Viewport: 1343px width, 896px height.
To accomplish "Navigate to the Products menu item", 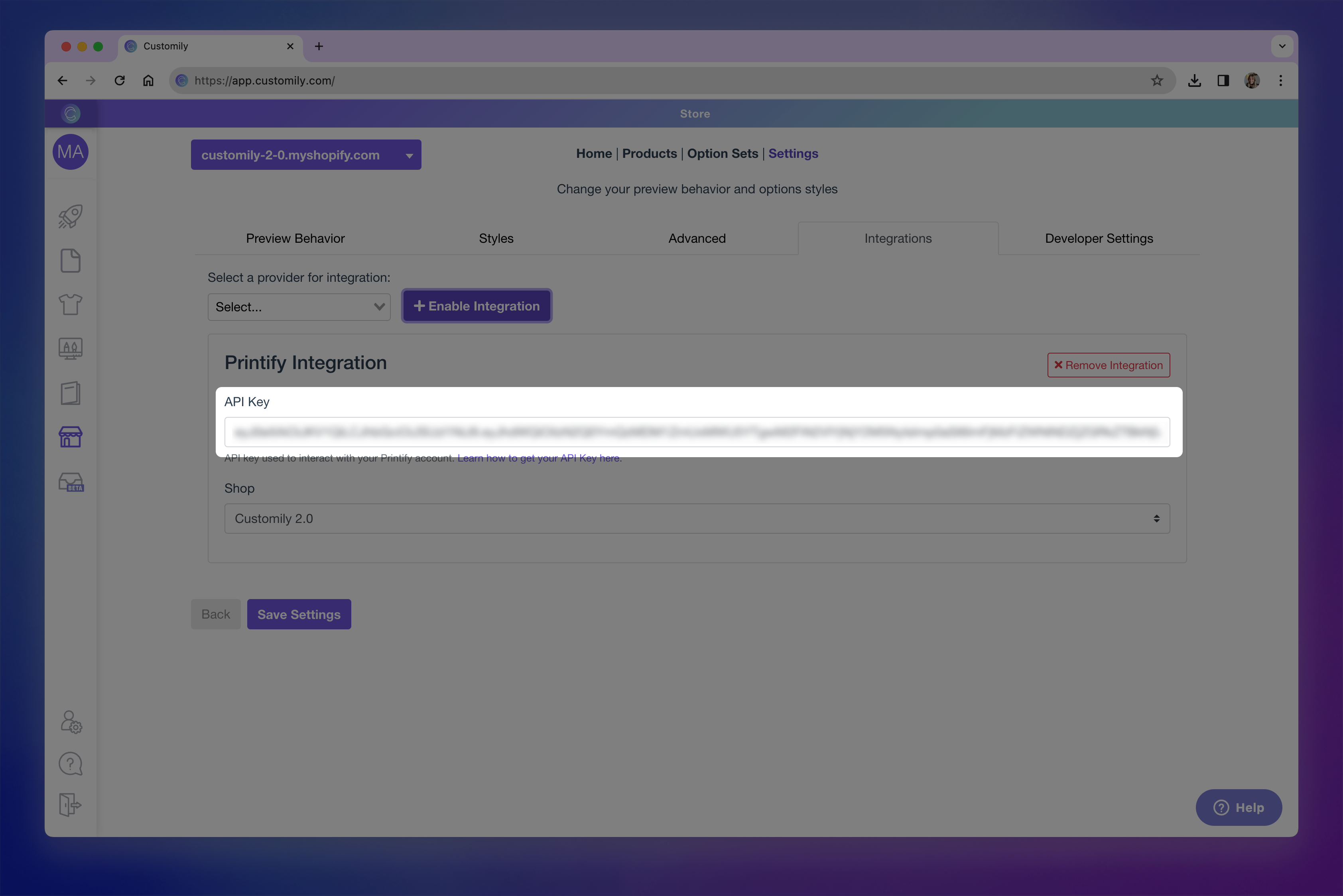I will tap(650, 153).
